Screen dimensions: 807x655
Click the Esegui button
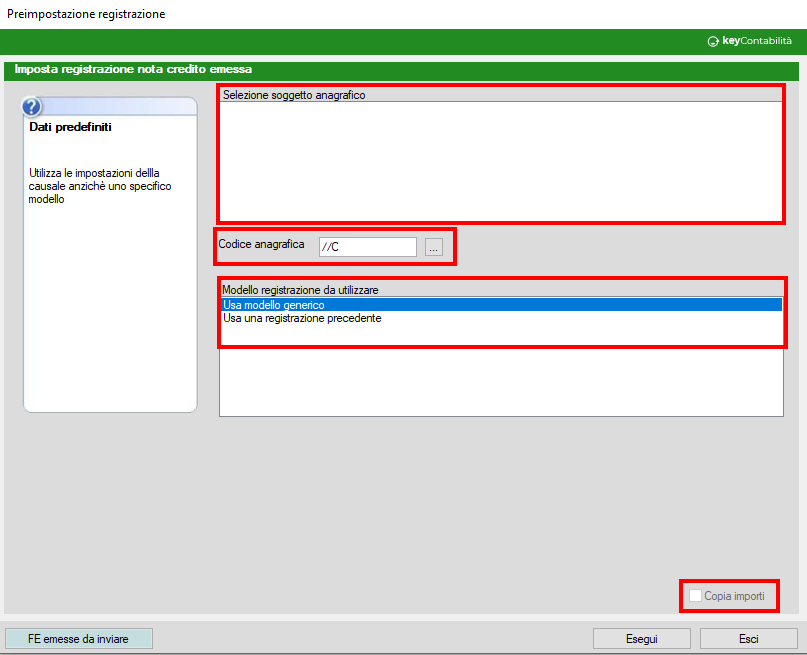tap(641, 639)
